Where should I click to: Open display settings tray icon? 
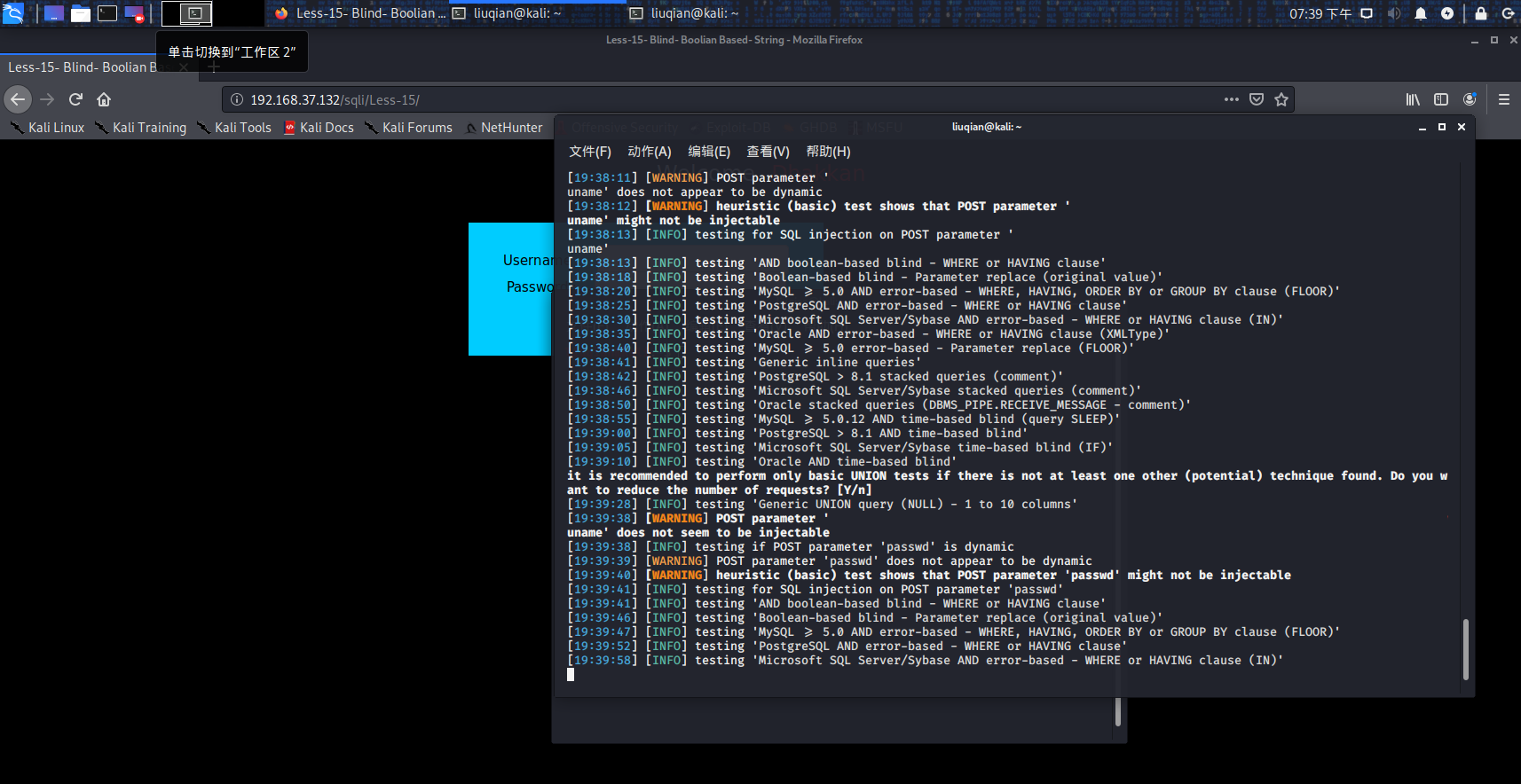1367,13
